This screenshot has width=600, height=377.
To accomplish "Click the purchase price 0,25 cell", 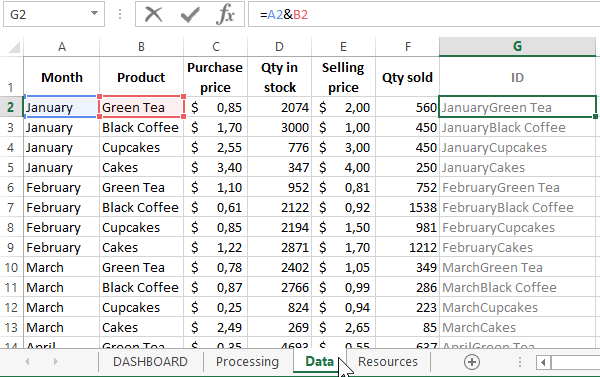I will 216,307.
